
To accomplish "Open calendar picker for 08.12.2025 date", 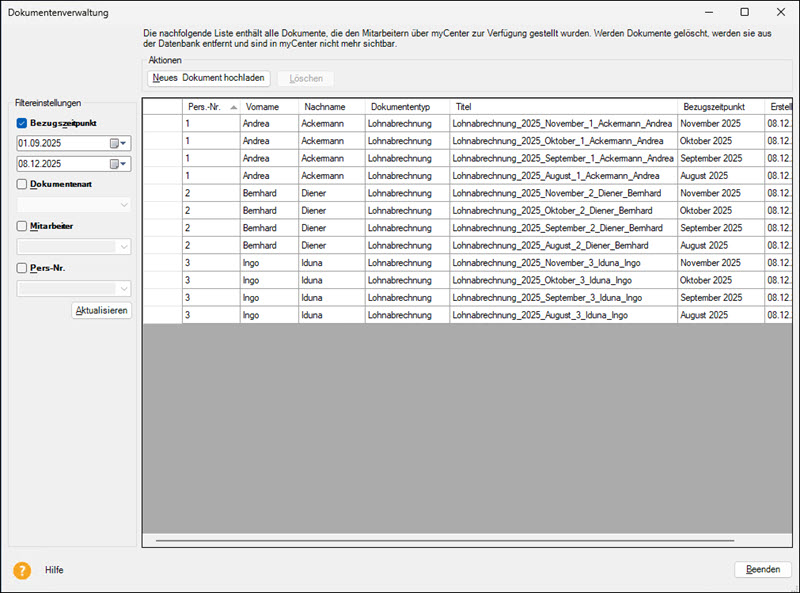I will click(x=118, y=164).
